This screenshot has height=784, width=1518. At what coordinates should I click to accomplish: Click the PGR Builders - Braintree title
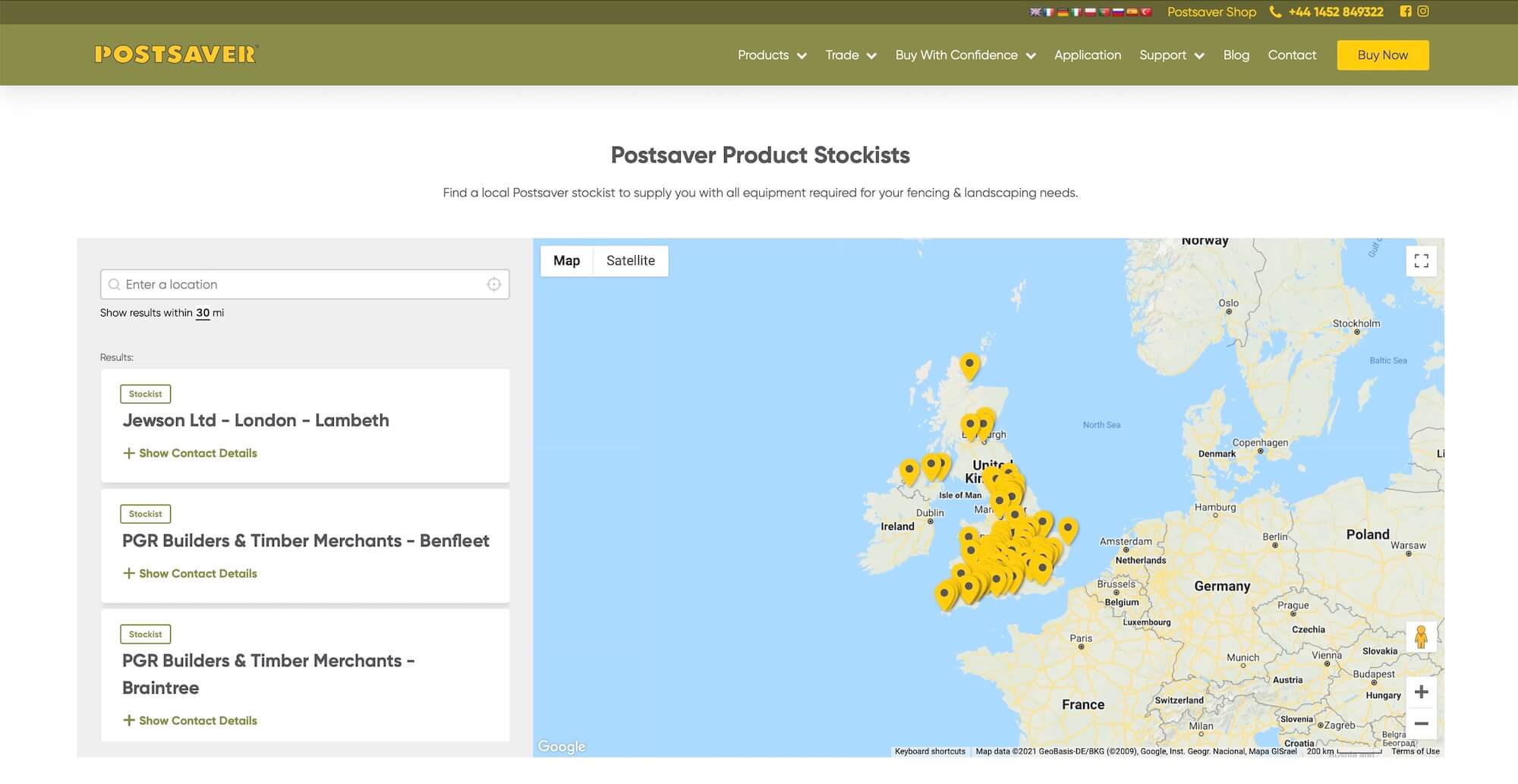click(x=269, y=675)
